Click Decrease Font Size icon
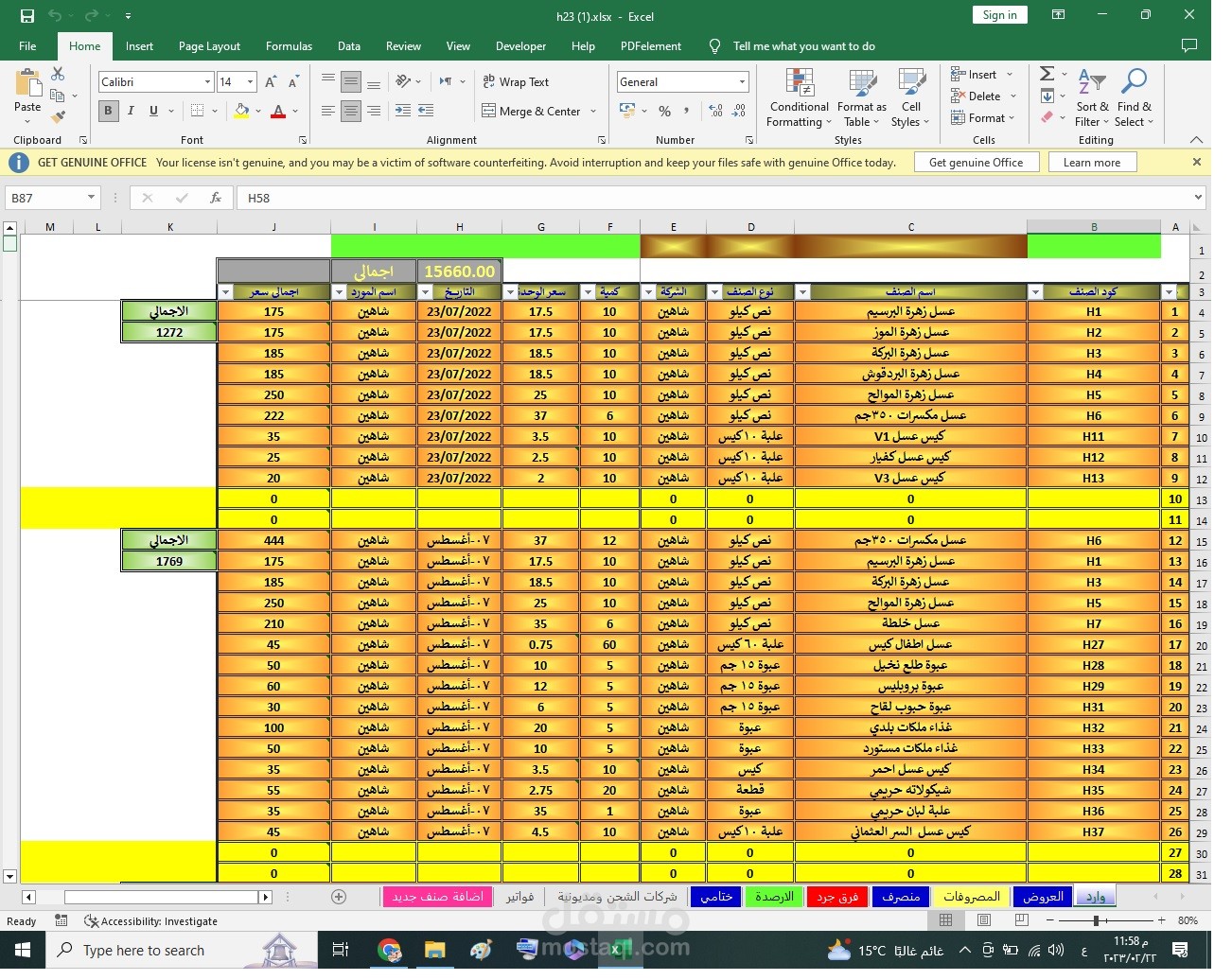The image size is (1232, 980). (x=293, y=82)
